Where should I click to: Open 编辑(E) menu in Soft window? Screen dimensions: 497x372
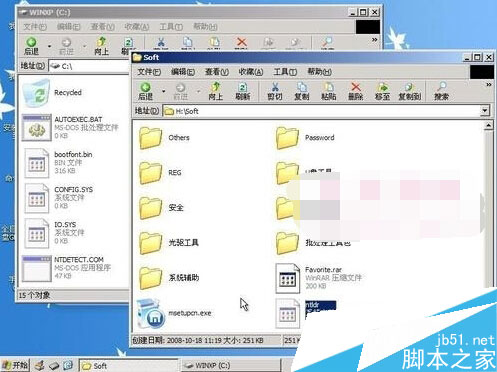pyautogui.click(x=183, y=71)
